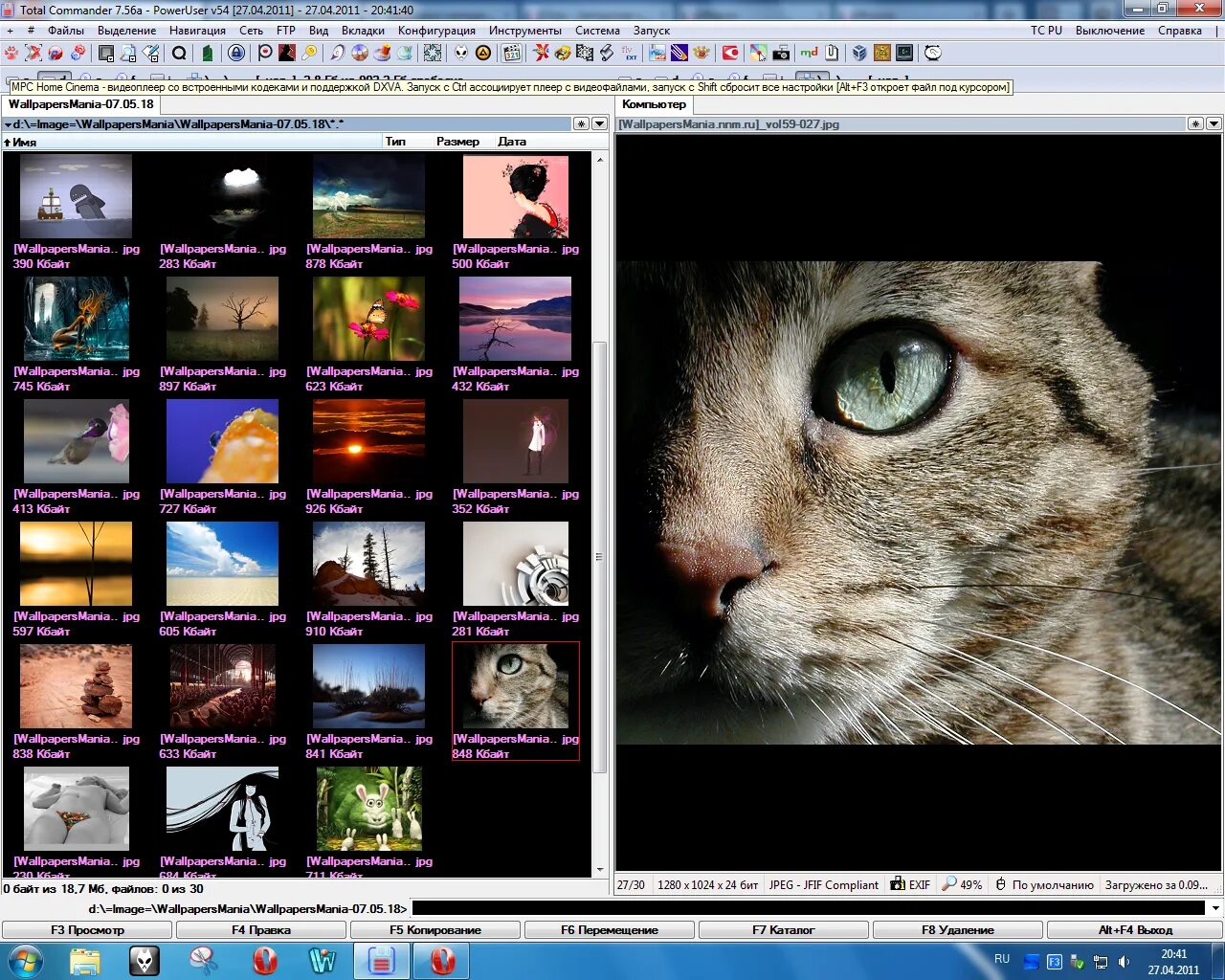Click the green arrows grid toolbar icon

point(433,53)
